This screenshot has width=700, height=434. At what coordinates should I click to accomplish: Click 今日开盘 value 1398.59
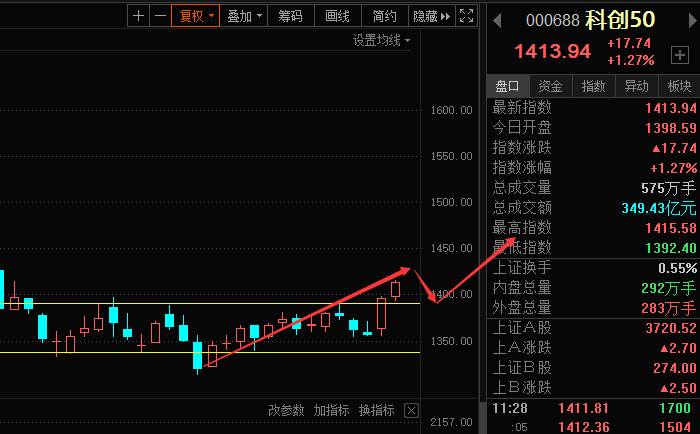[x=671, y=128]
